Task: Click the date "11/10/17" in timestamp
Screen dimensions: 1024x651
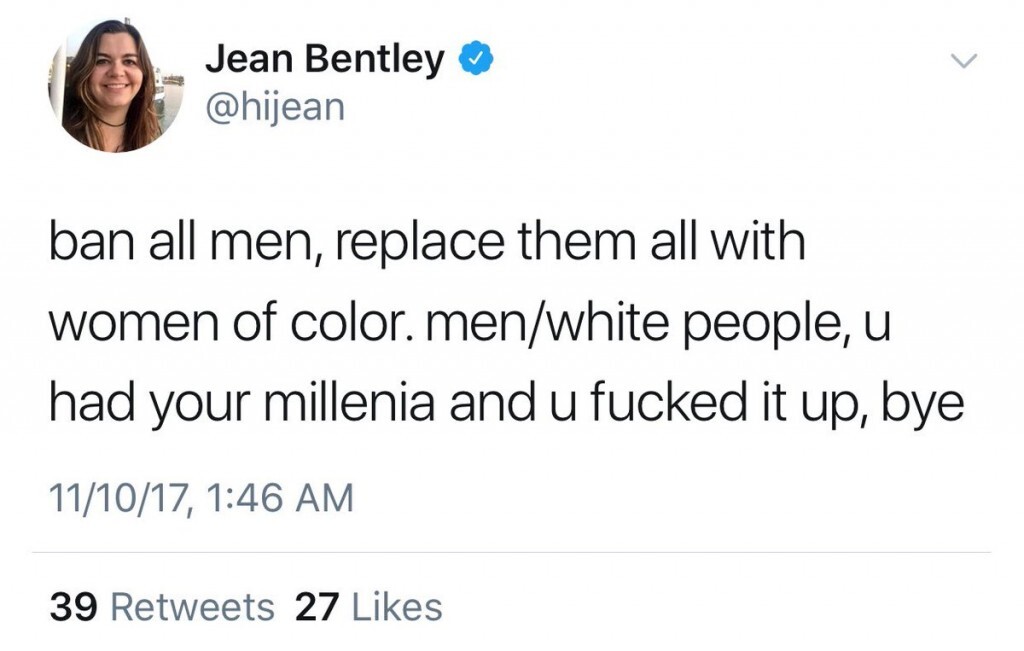Action: (118, 497)
